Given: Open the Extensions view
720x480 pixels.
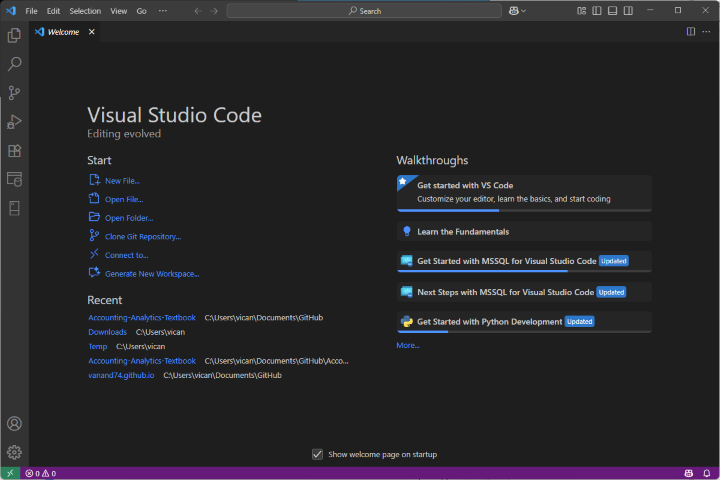Looking at the screenshot, I should tap(14, 151).
